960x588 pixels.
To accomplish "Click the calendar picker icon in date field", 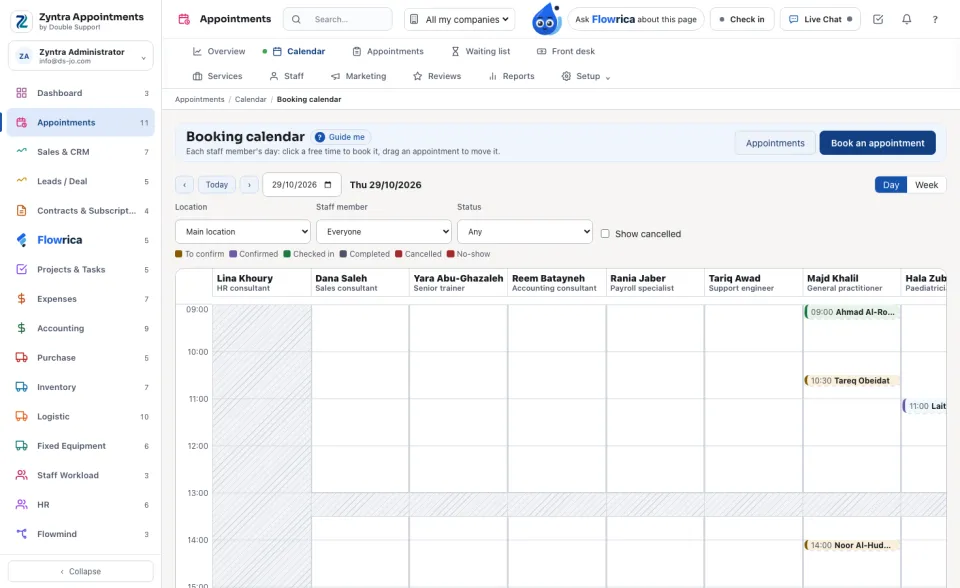I will pyautogui.click(x=328, y=184).
